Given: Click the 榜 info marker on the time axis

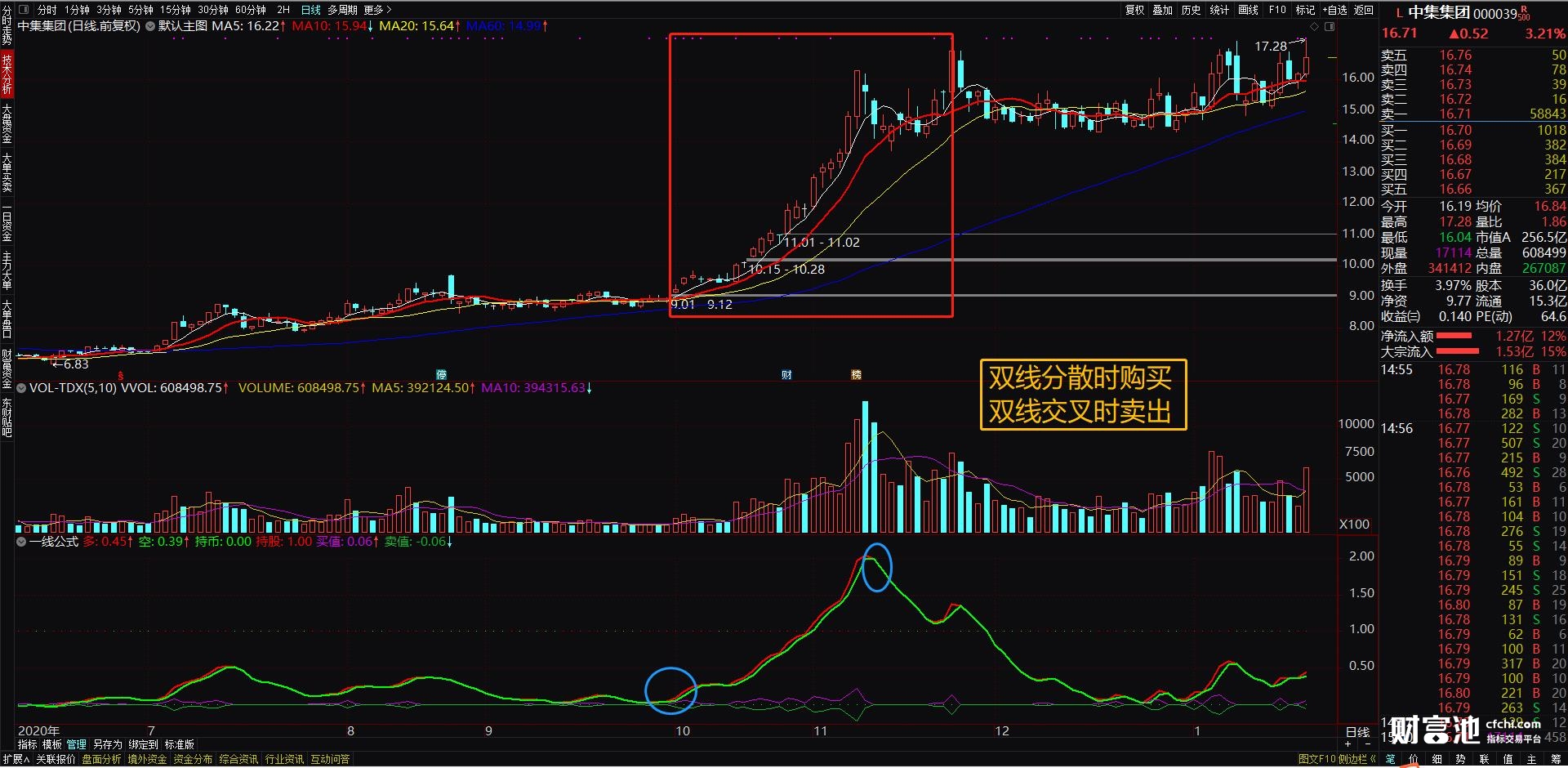Looking at the screenshot, I should pyautogui.click(x=856, y=375).
